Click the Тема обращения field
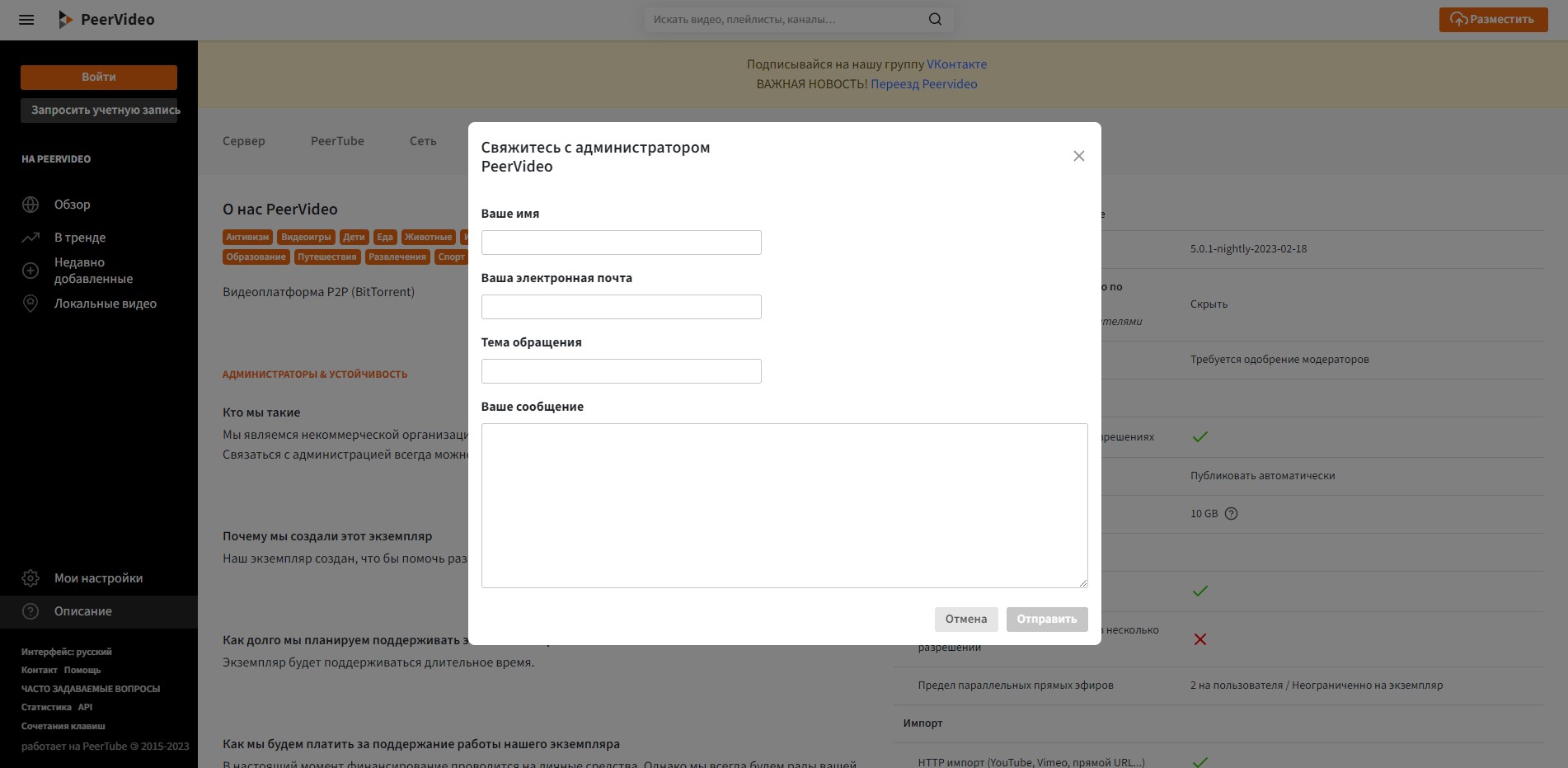Viewport: 1568px width, 768px height. 621,371
